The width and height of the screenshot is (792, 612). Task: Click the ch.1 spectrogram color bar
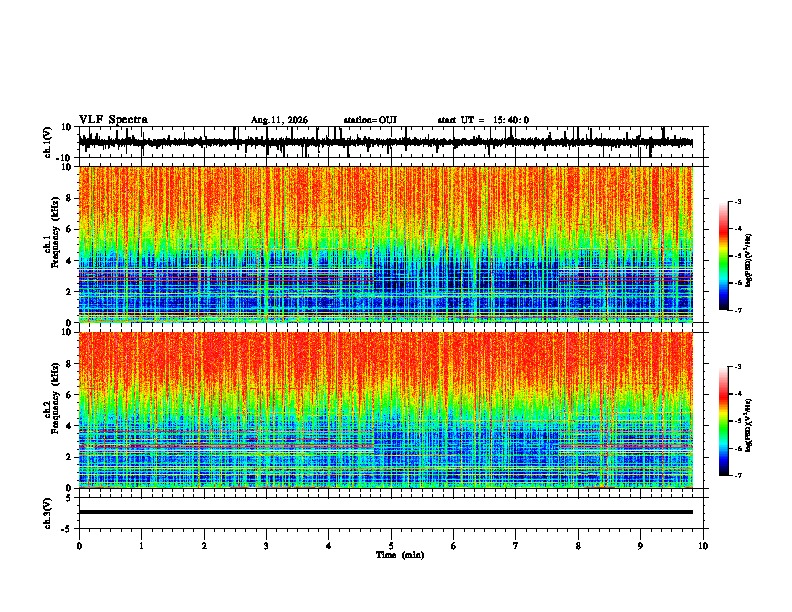coord(724,256)
